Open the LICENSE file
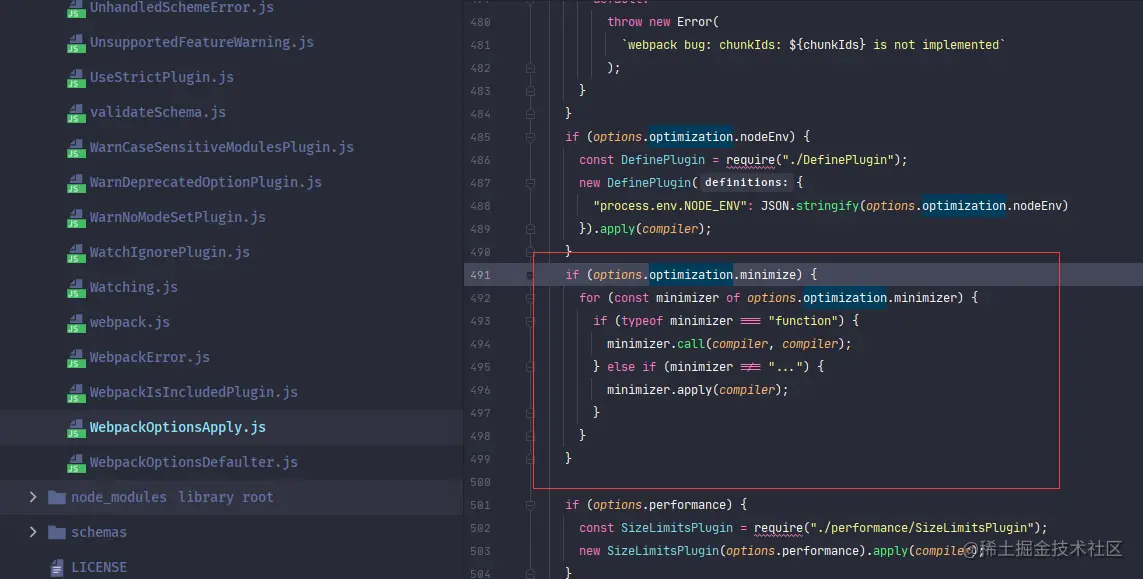Image resolution: width=1143 pixels, height=579 pixels. tap(98, 567)
